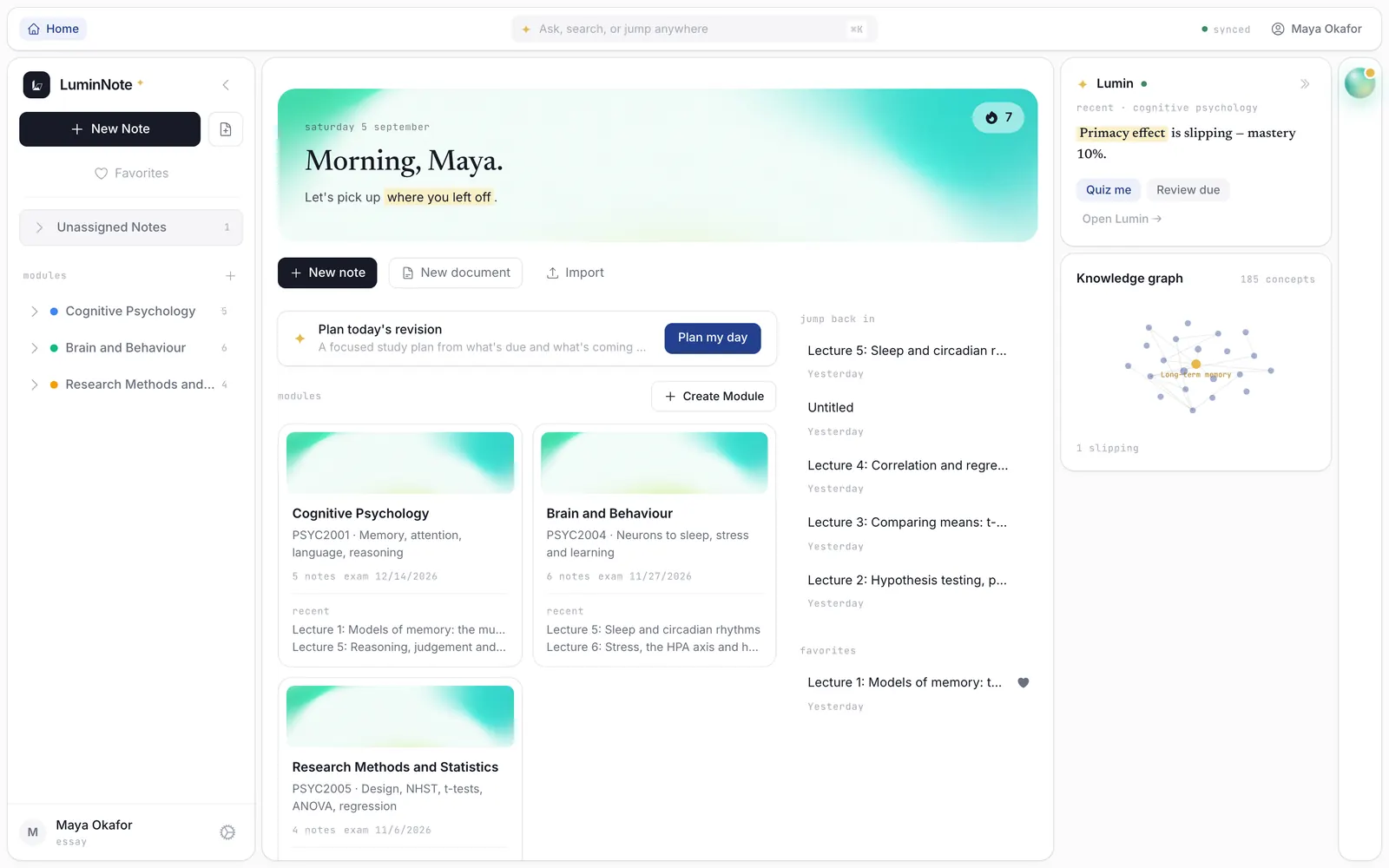Click the streak flame counter showing 7

tap(998, 117)
